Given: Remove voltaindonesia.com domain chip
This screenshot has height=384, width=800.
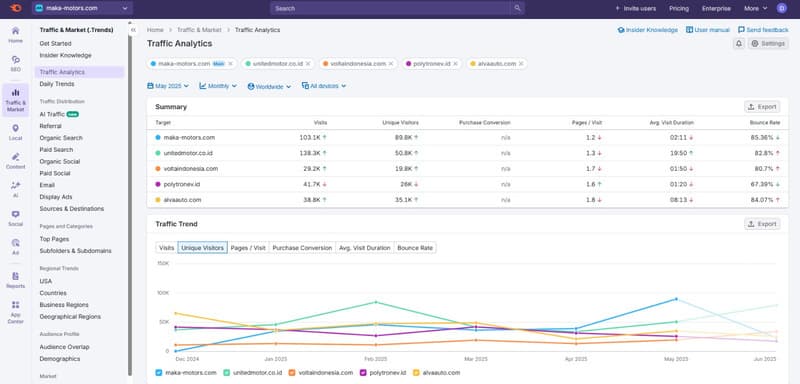Looking at the screenshot, I should pyautogui.click(x=391, y=64).
